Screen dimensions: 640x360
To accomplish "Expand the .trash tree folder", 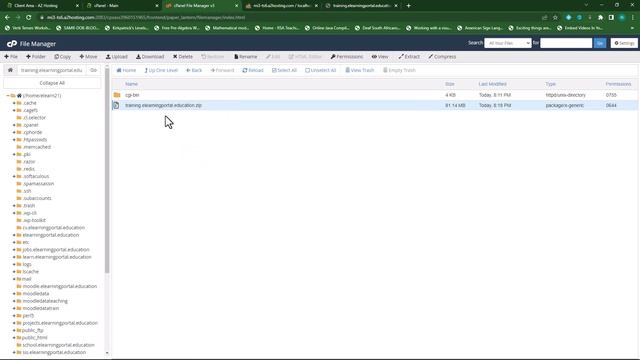I will pyautogui.click(x=14, y=206).
